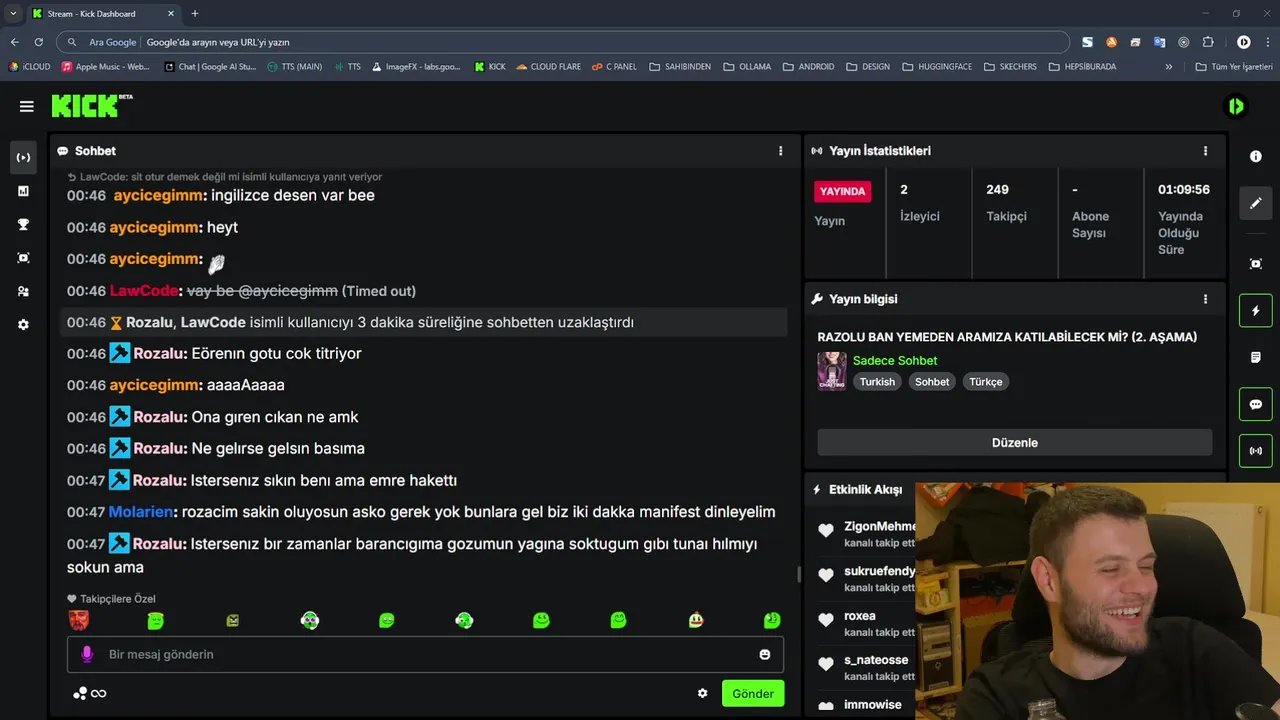Open Yayın İstatistikleri three-dot menu

pyautogui.click(x=1205, y=151)
